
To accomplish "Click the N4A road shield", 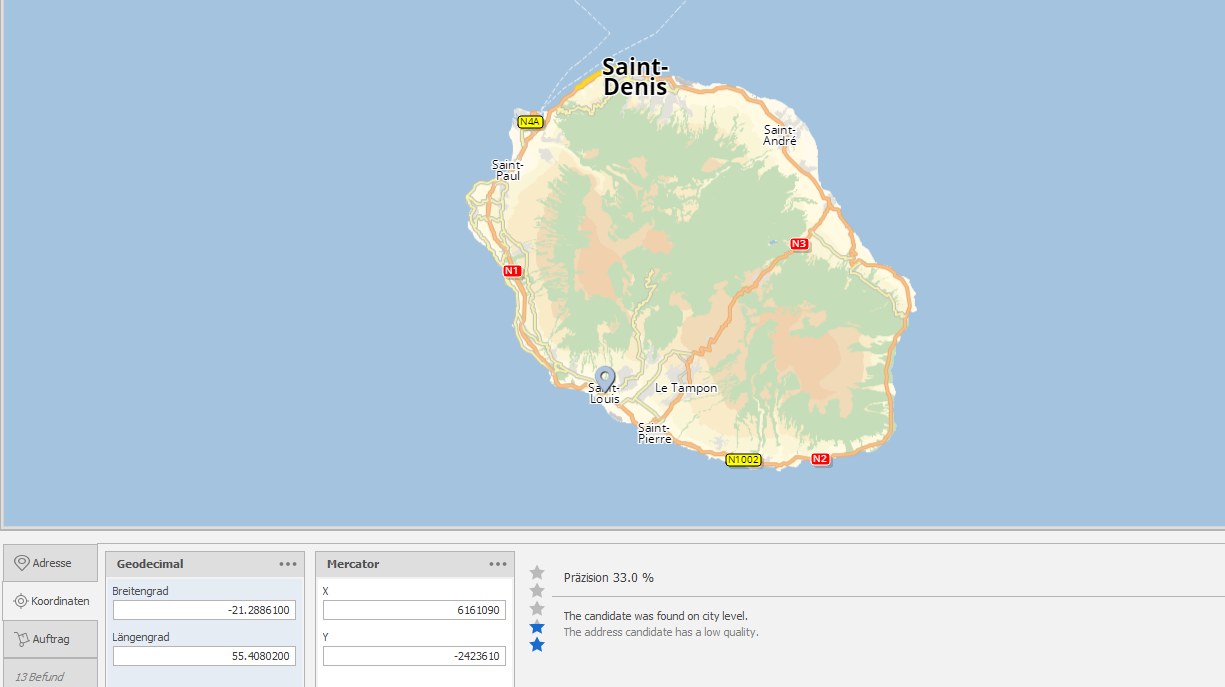I will click(530, 122).
